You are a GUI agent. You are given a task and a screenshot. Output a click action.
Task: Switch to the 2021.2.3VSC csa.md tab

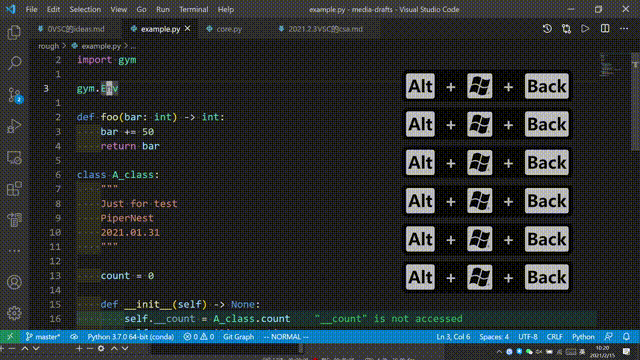tap(325, 29)
